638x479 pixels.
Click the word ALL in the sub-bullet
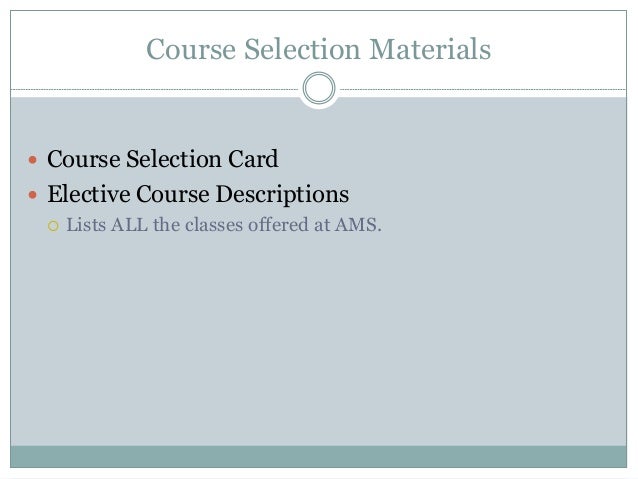129,225
